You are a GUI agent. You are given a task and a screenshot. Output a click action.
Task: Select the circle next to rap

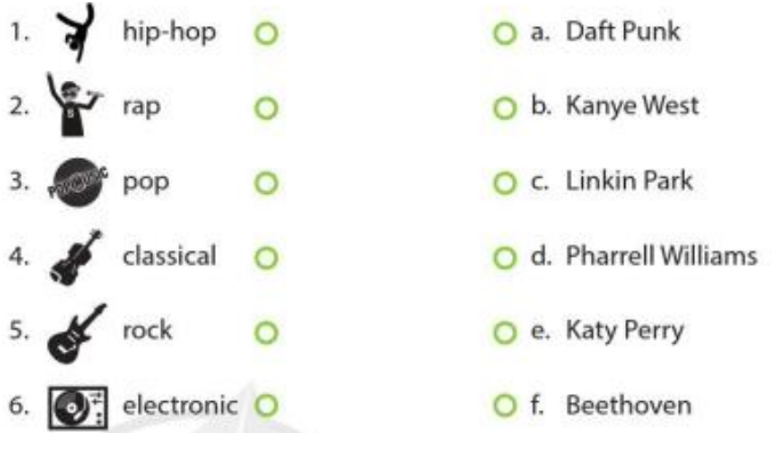point(266,108)
